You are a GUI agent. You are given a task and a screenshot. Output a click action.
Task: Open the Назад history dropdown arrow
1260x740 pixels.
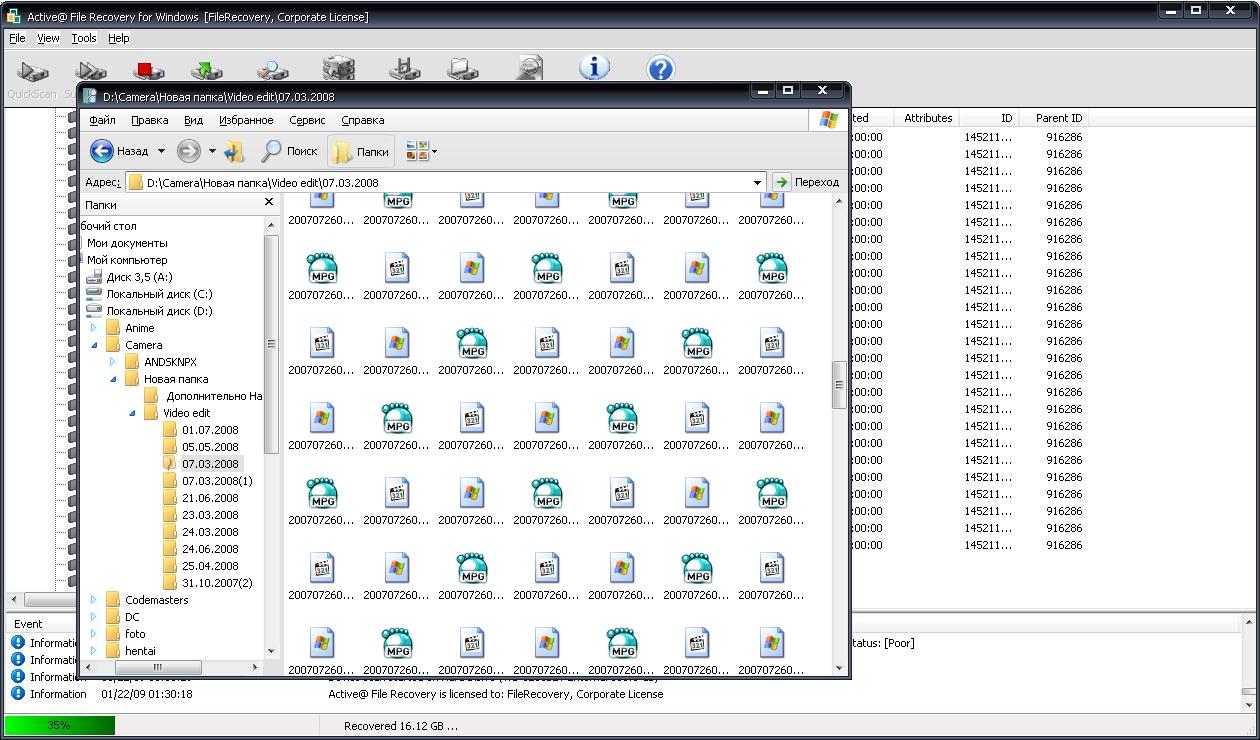click(x=161, y=152)
